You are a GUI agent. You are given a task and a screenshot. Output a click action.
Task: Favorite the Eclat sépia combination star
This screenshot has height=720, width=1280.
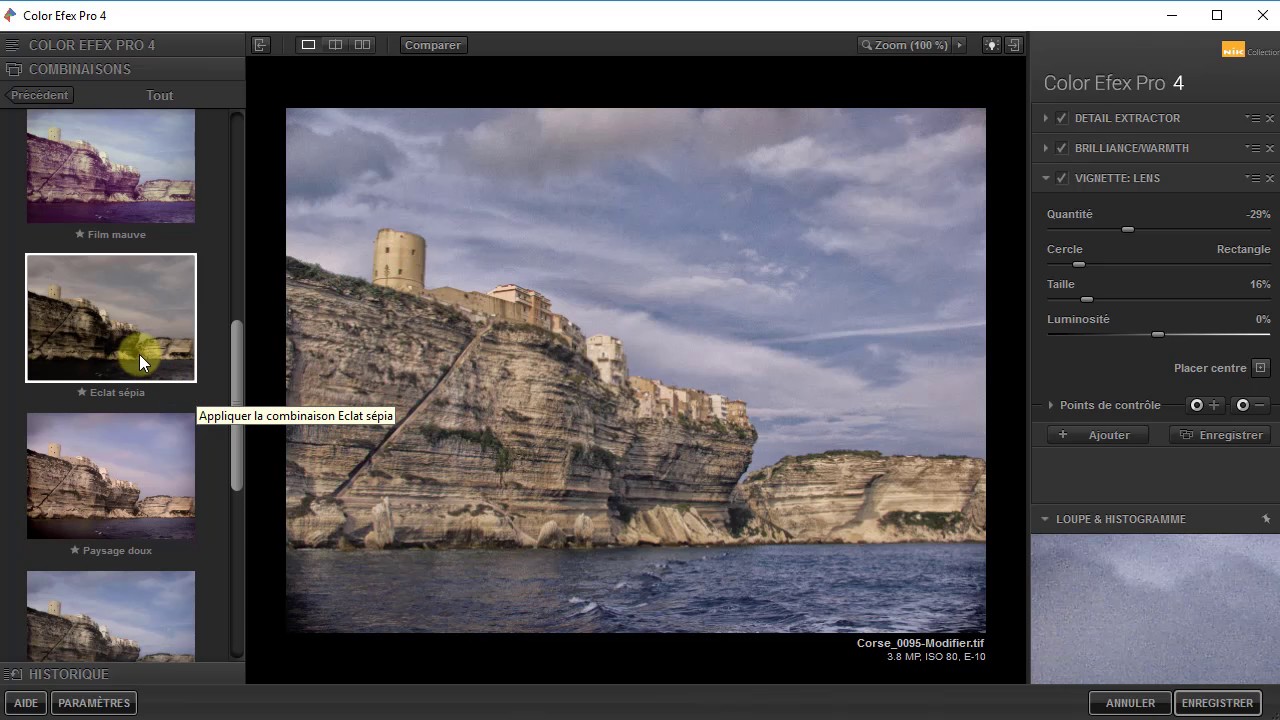click(82, 393)
